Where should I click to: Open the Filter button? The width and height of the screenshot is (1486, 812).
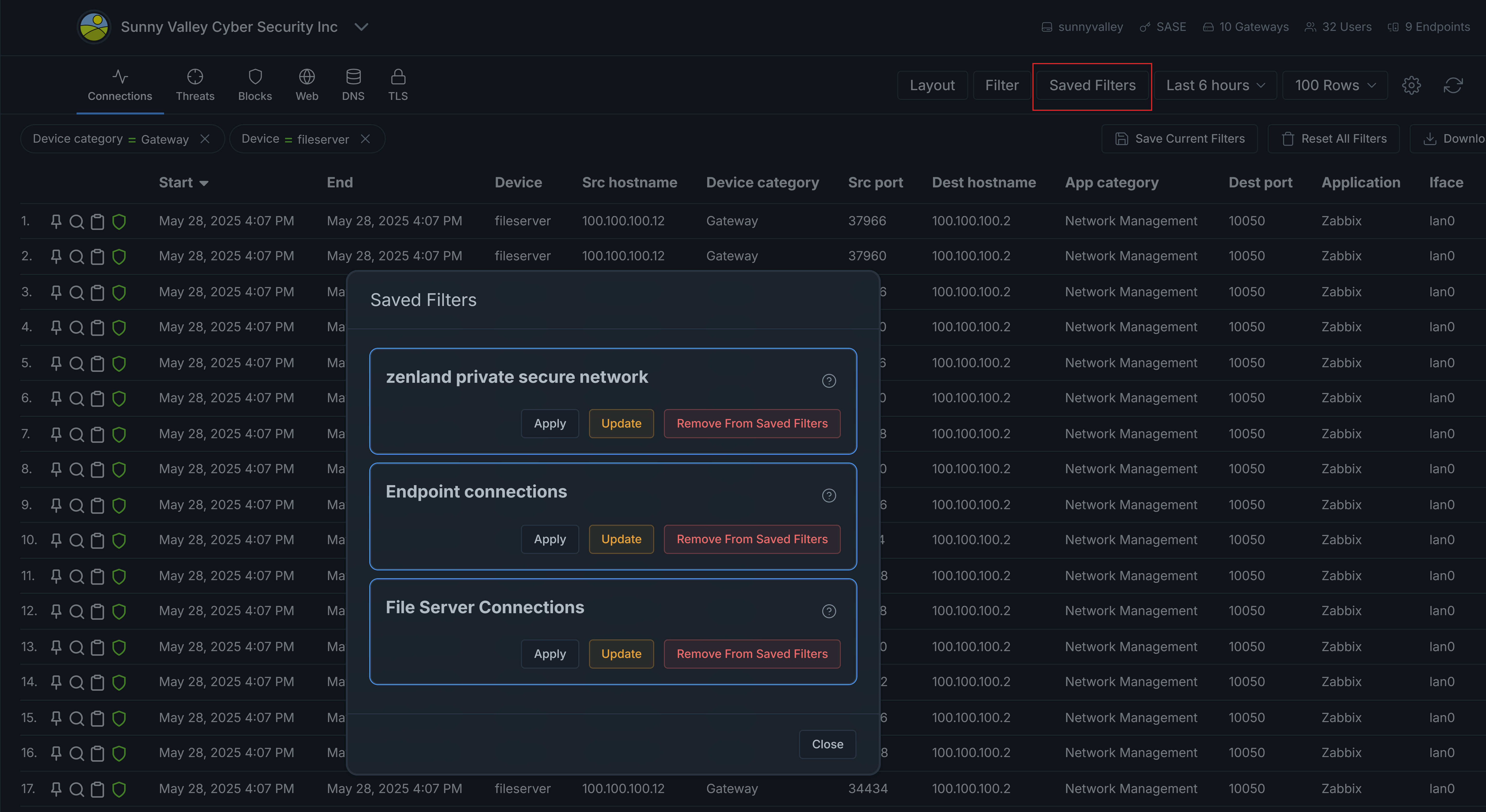point(1002,85)
